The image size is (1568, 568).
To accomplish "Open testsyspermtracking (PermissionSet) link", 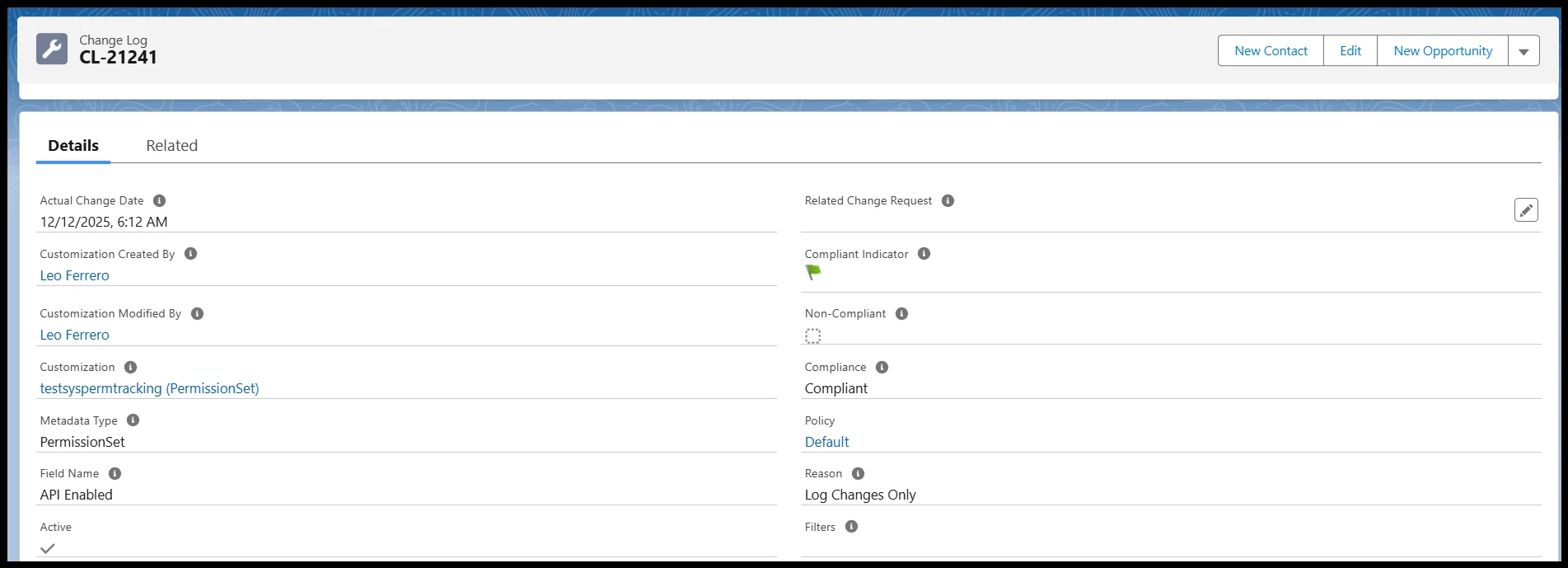I will (149, 388).
